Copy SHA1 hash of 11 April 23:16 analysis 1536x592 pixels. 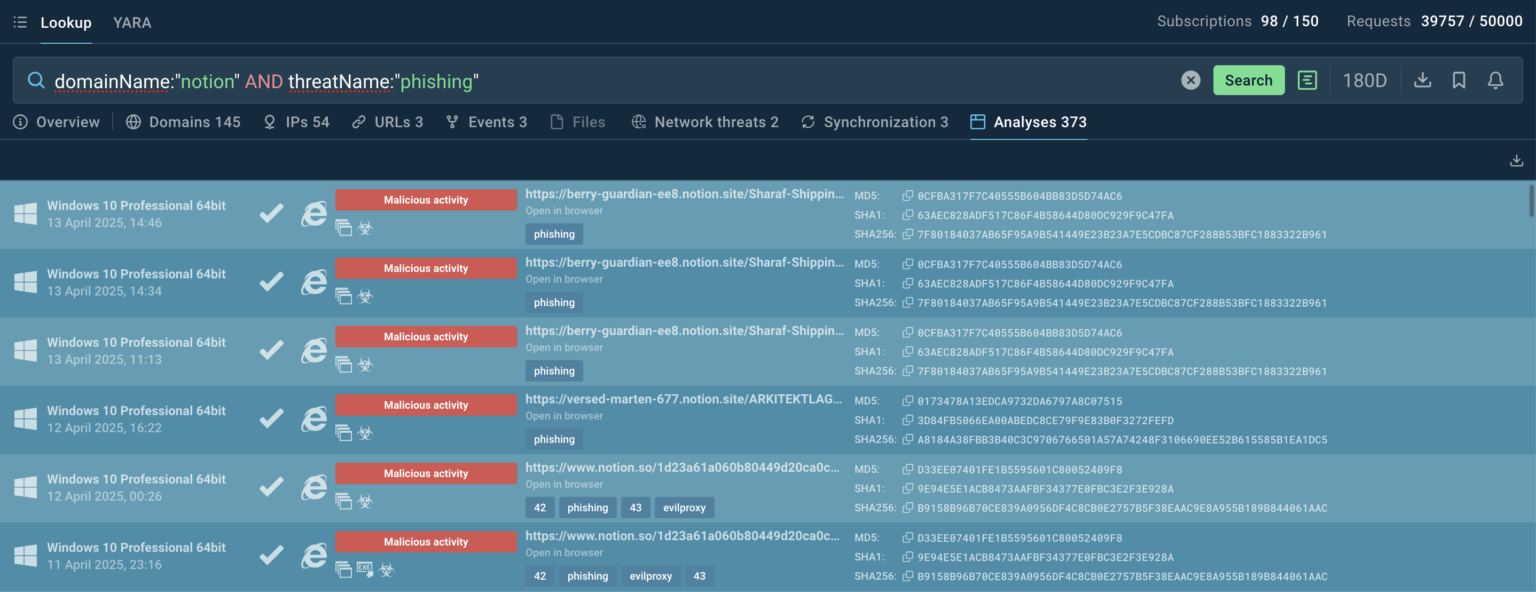907,557
